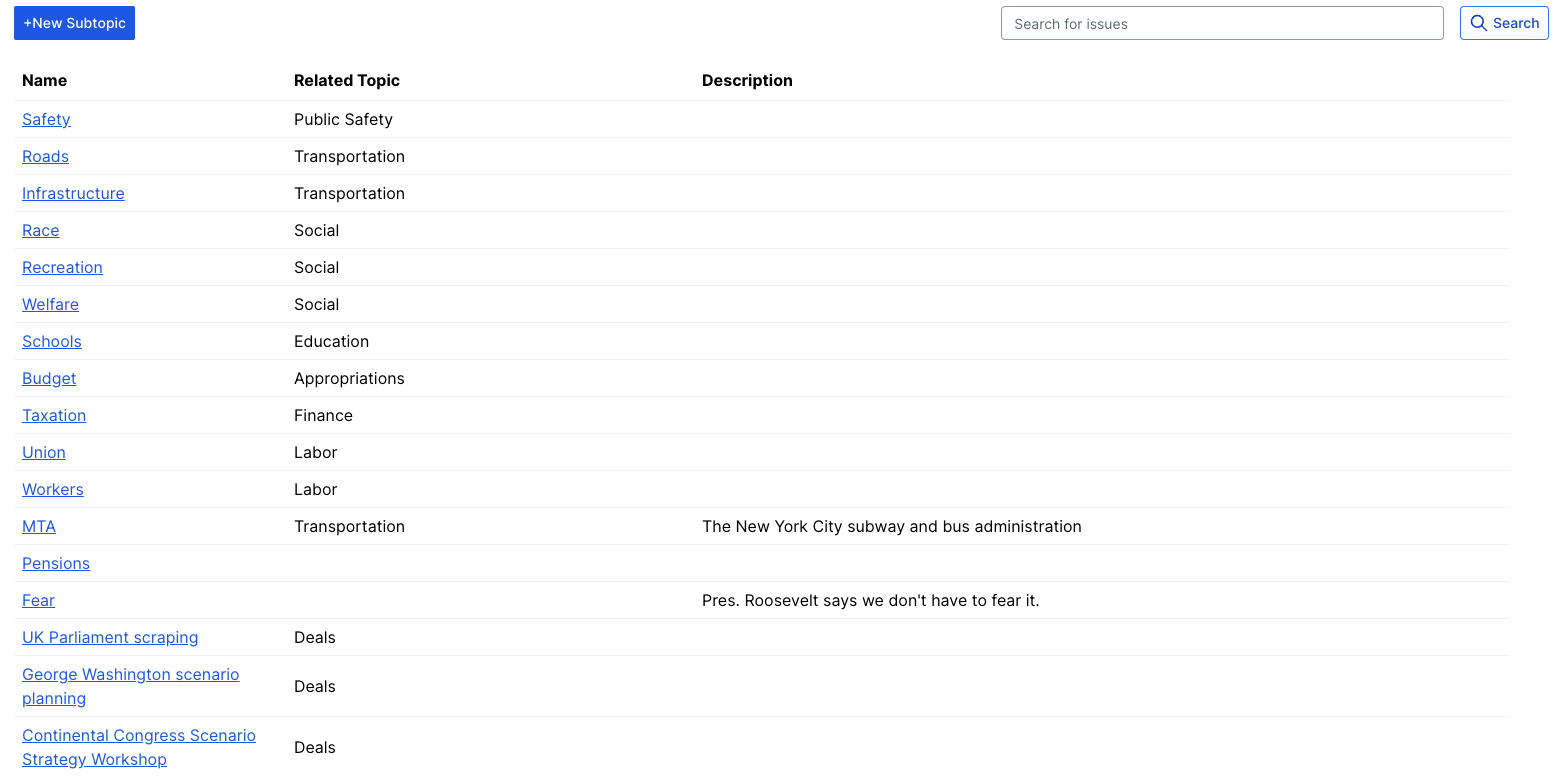The image size is (1562, 777).
Task: Open George Washington scenario planning link
Action: point(131,686)
